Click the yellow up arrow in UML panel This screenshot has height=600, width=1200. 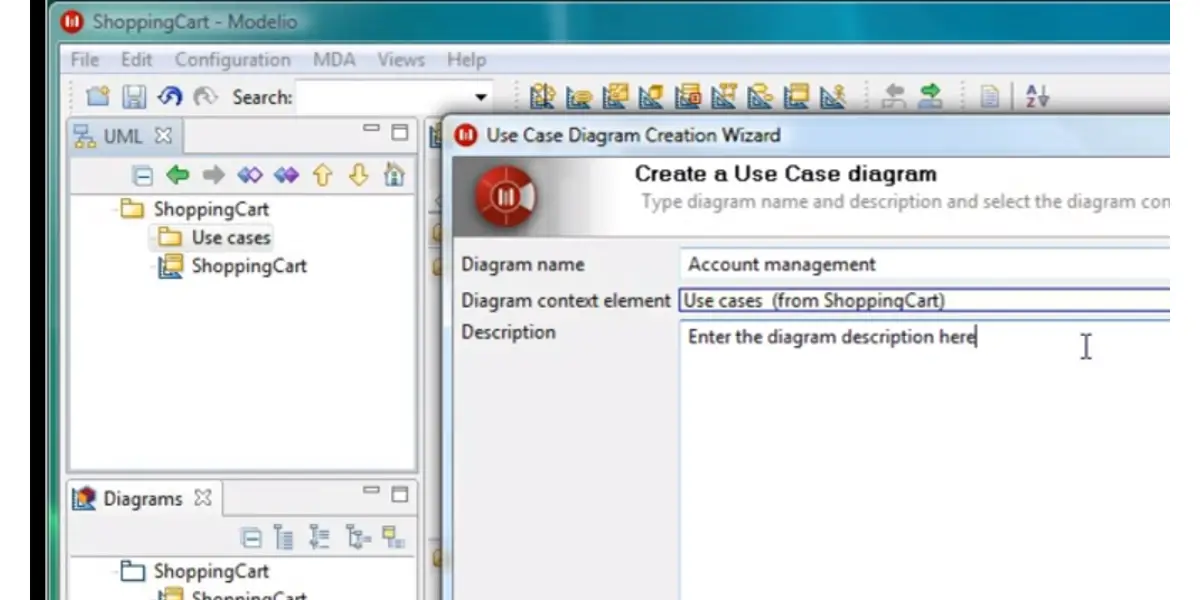pyautogui.click(x=322, y=176)
